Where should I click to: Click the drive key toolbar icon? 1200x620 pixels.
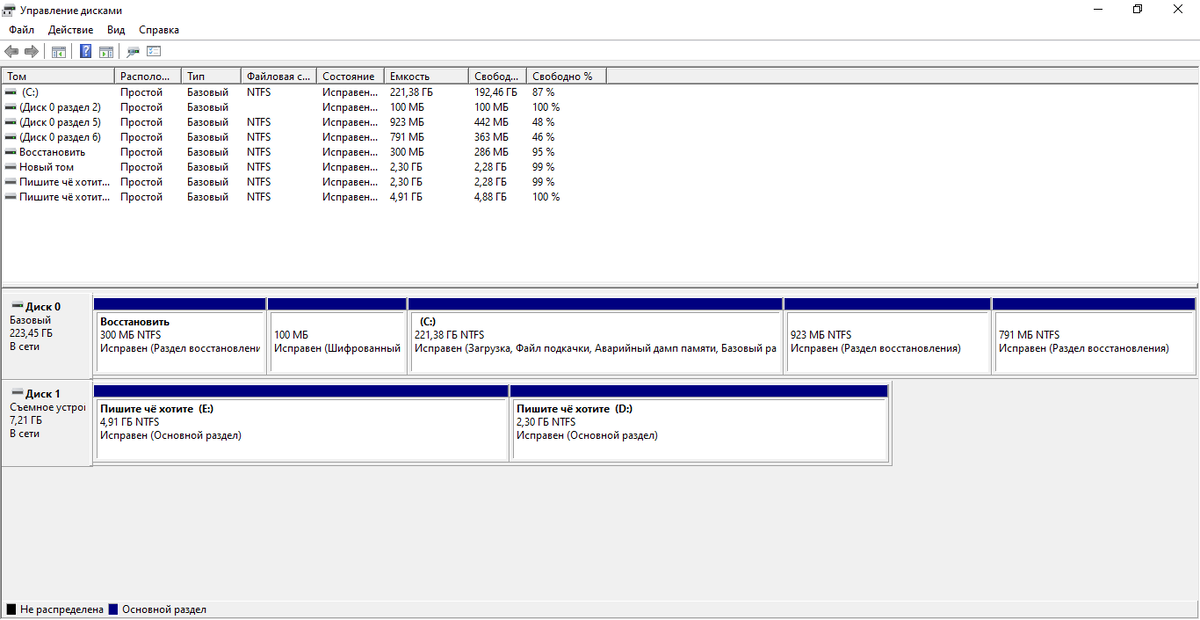pos(134,51)
